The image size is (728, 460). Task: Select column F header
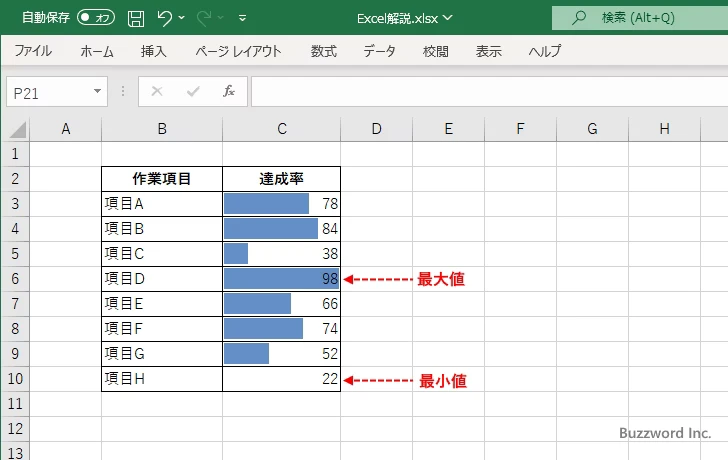(520, 129)
